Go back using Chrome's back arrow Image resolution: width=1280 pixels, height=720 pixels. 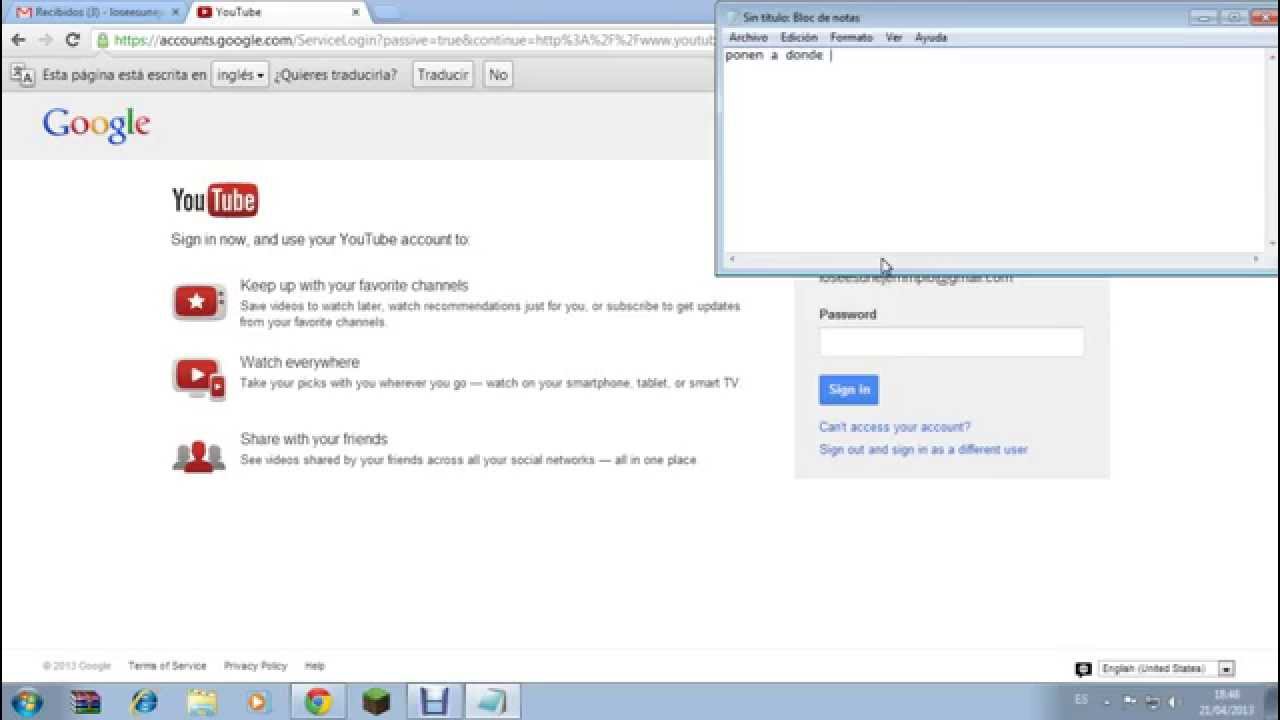point(18,40)
